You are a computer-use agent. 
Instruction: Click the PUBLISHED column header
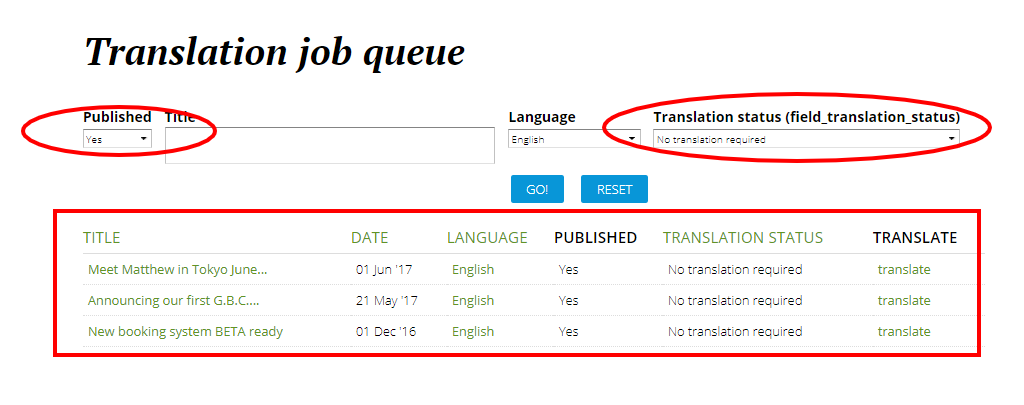(595, 238)
